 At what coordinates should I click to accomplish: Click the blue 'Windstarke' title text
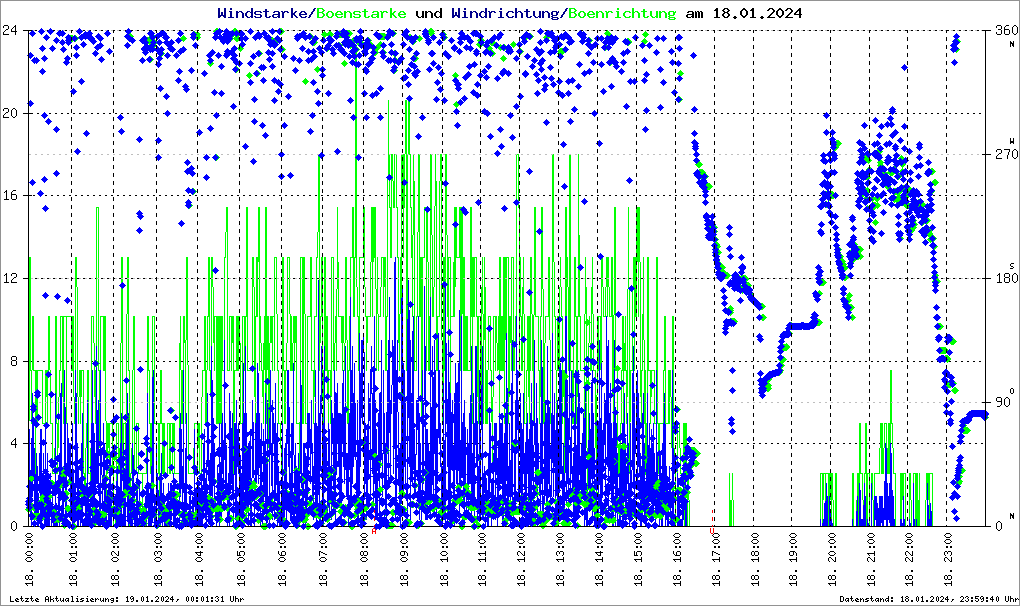pos(264,13)
